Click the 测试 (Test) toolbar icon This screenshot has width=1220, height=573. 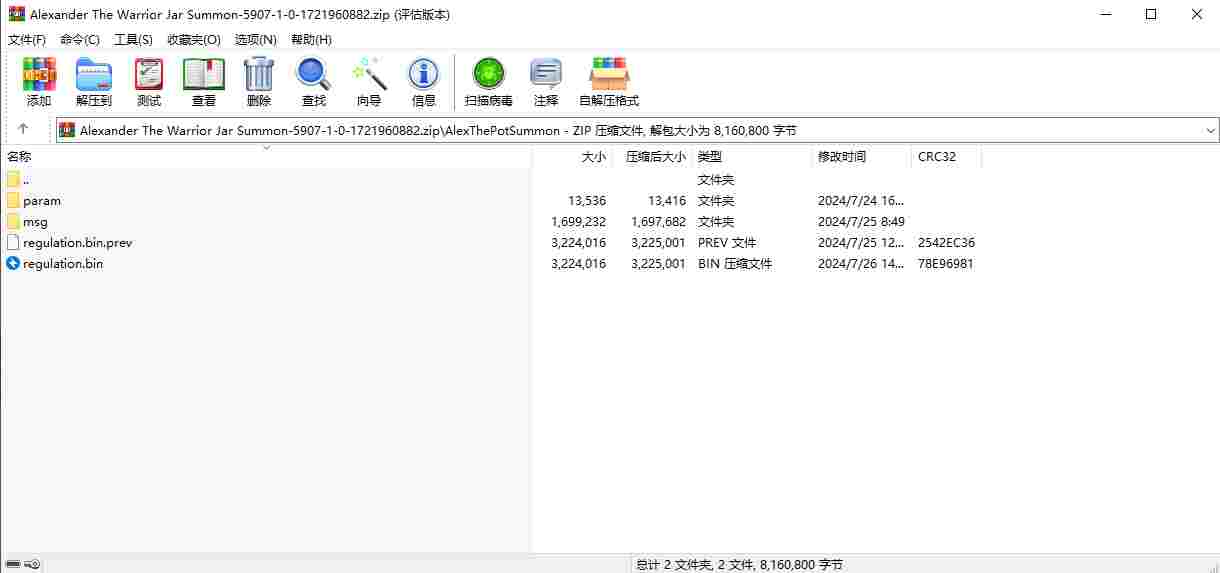[149, 74]
